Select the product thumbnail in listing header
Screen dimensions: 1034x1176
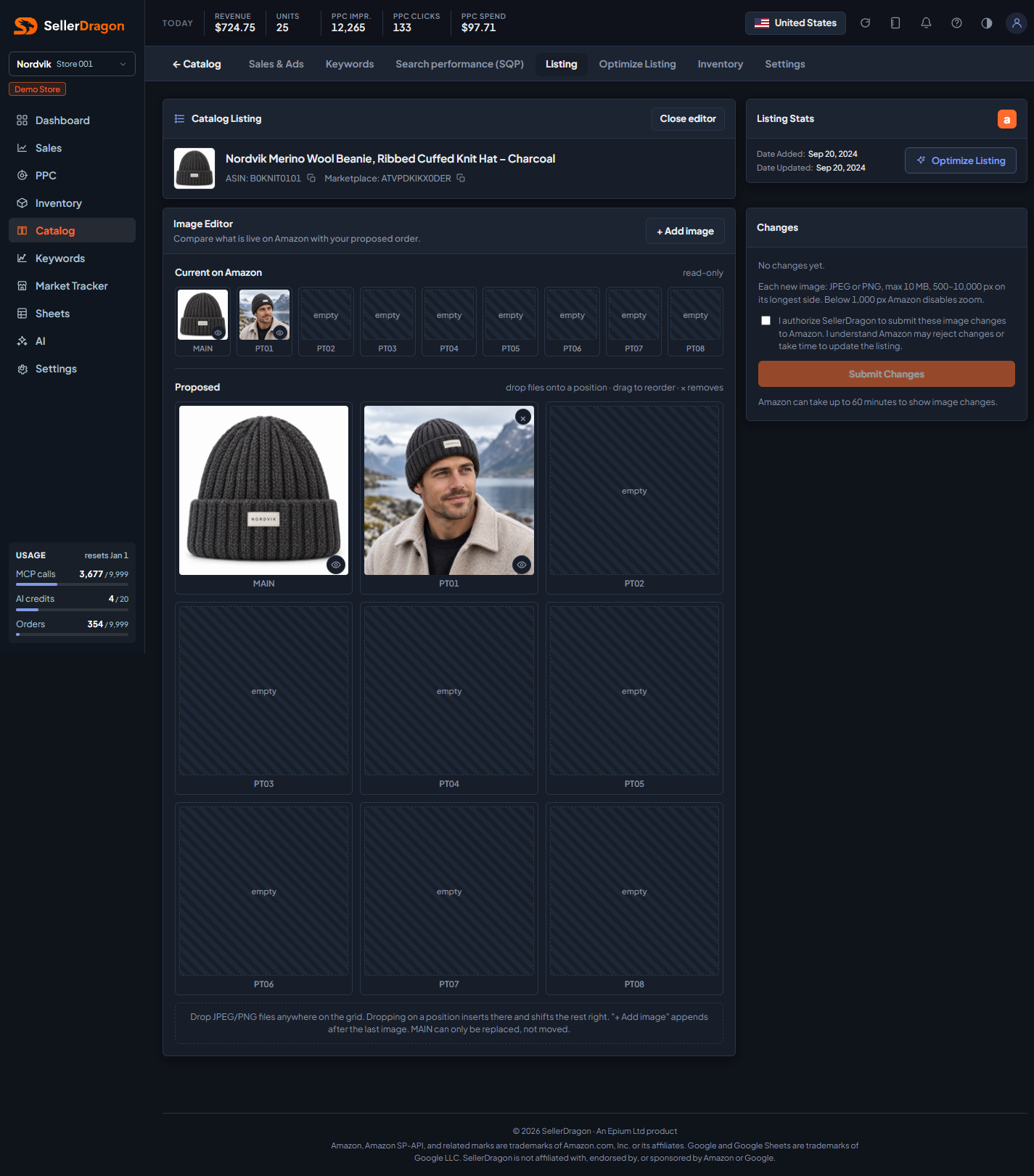click(x=194, y=168)
